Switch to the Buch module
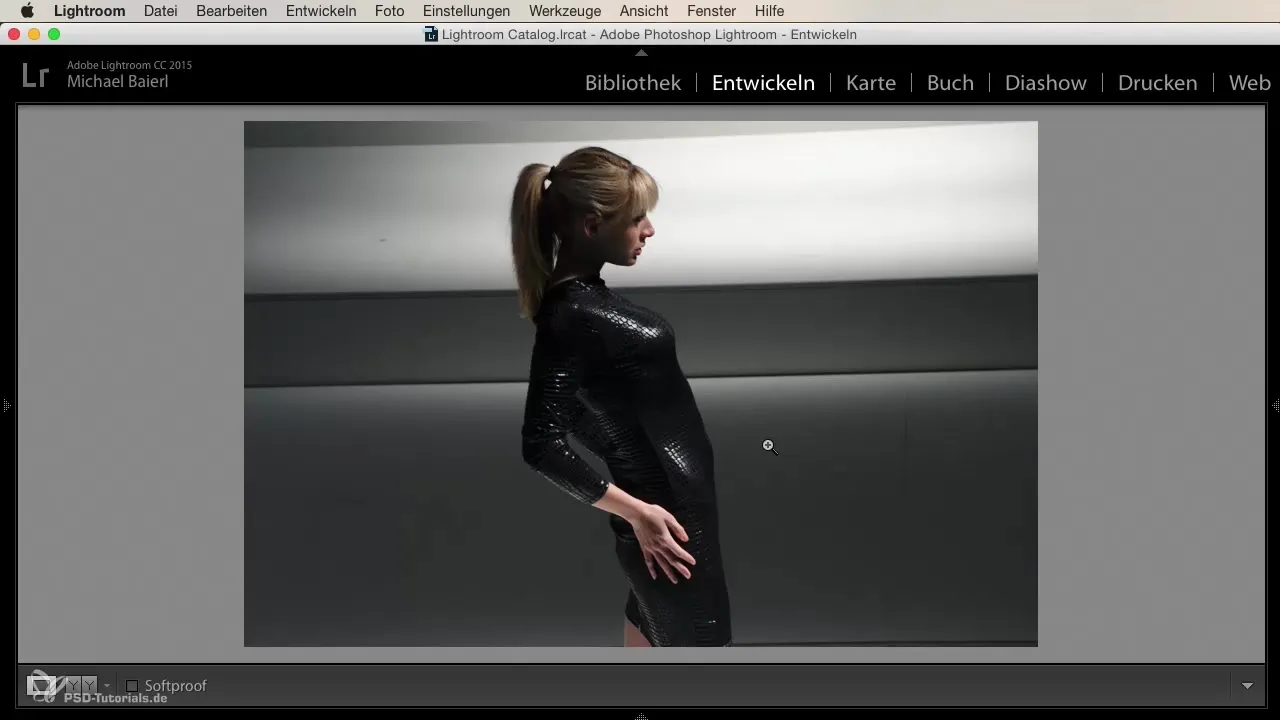 point(950,83)
